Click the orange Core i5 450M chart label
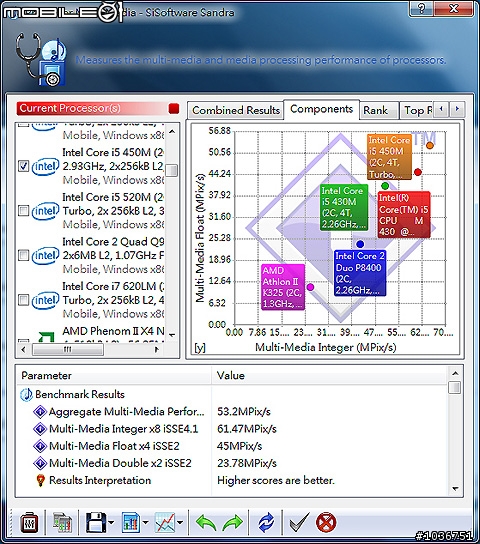 [x=389, y=157]
